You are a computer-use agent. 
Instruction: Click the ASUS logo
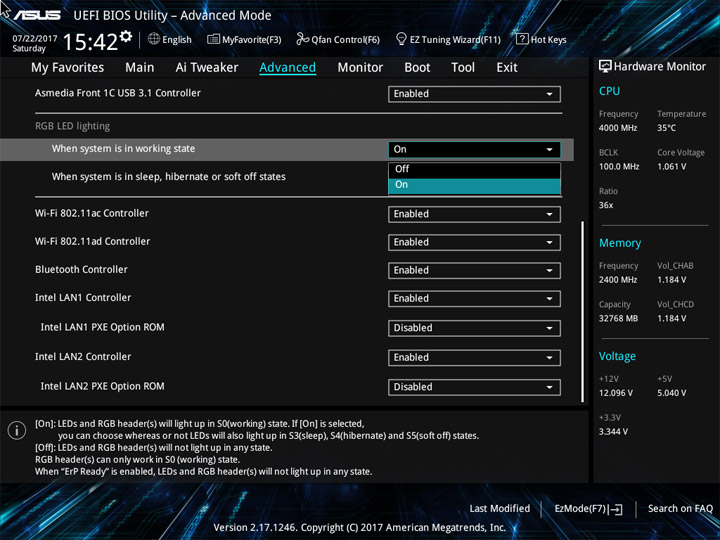pos(37,15)
